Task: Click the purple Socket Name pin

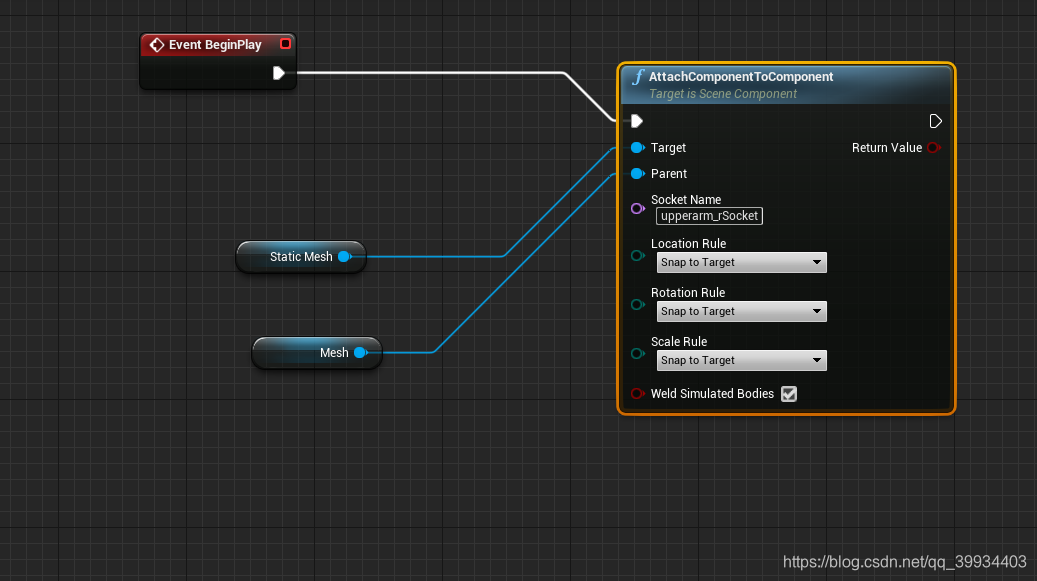Action: tap(637, 208)
